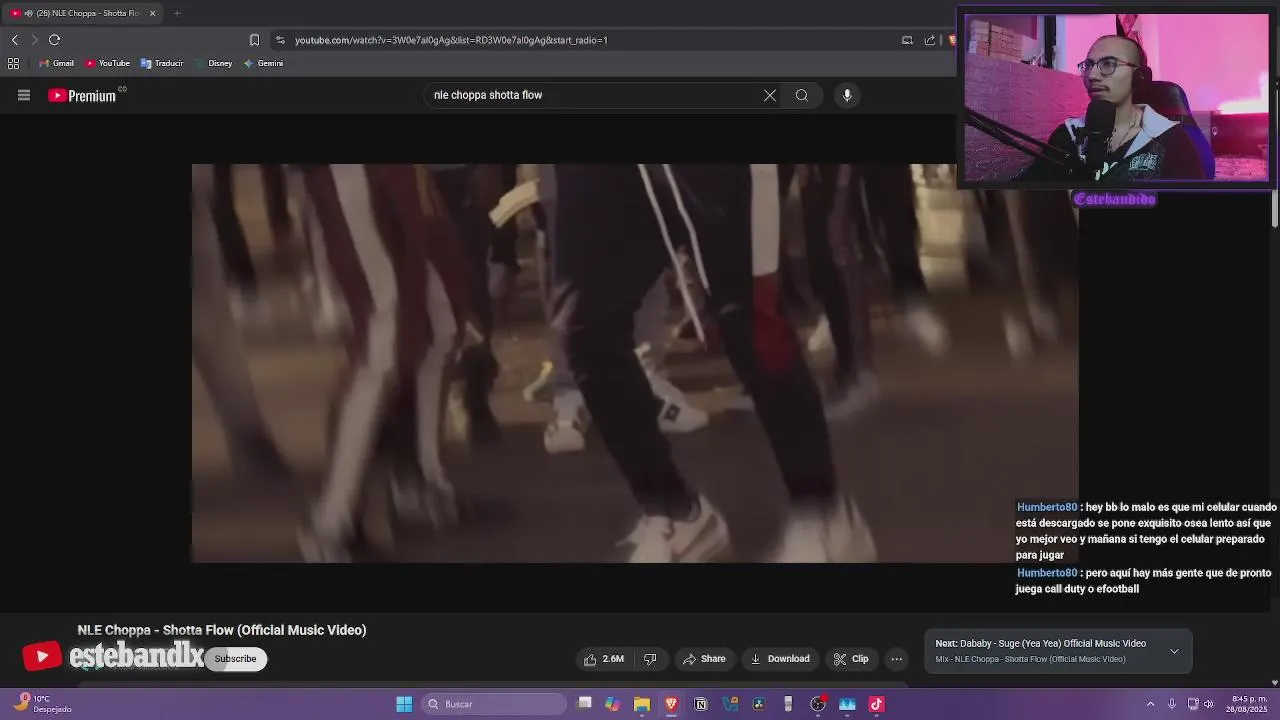Open the volume control in the tray
Image resolution: width=1280 pixels, height=720 pixels.
point(1209,704)
